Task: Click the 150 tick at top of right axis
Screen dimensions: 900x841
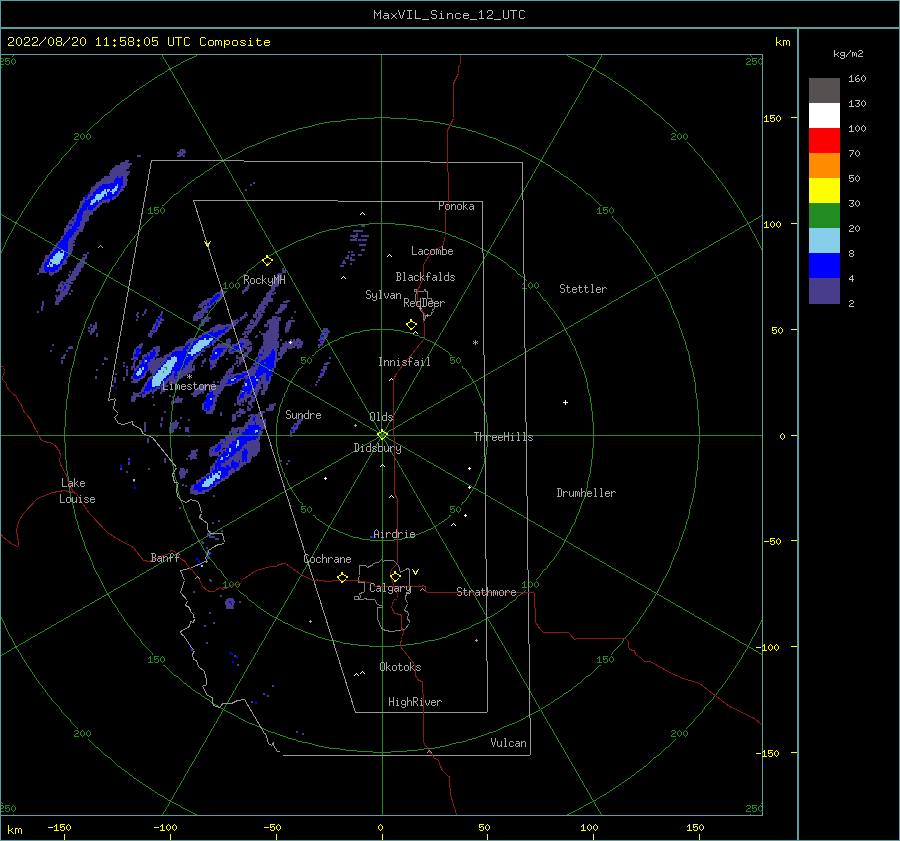Action: [772, 118]
